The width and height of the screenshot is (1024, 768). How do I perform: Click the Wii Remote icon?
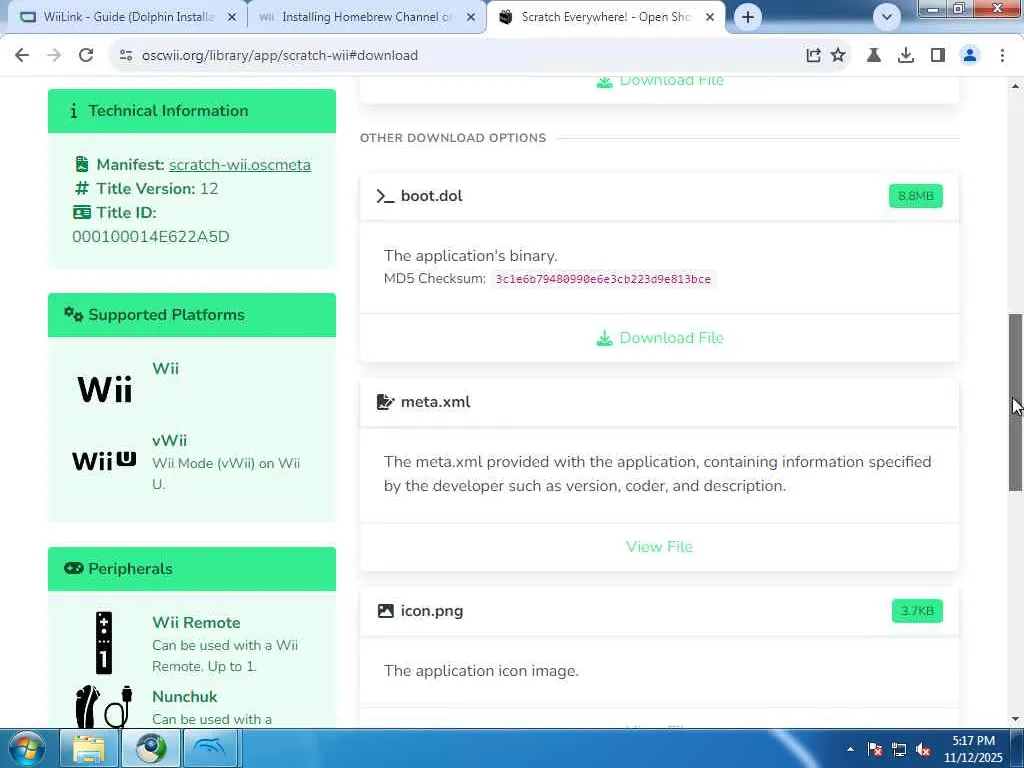click(x=104, y=643)
